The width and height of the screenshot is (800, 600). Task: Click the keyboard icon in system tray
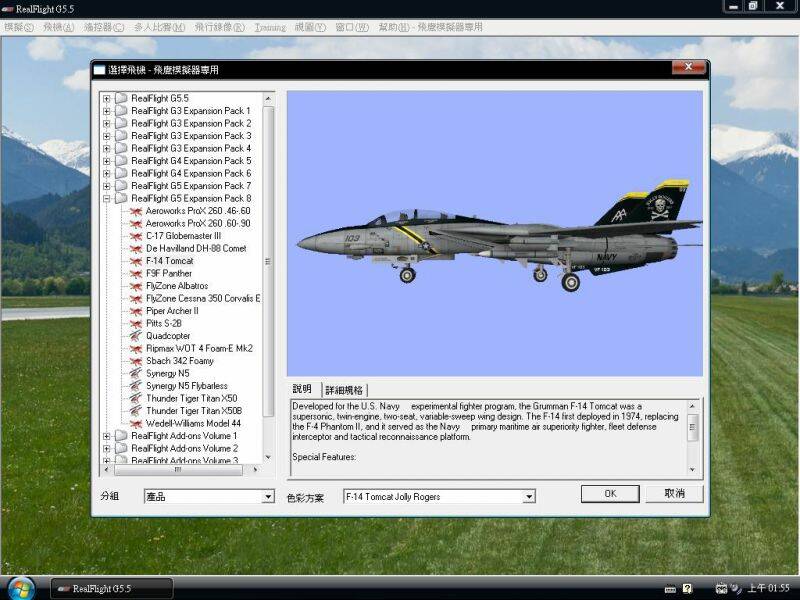(x=670, y=589)
